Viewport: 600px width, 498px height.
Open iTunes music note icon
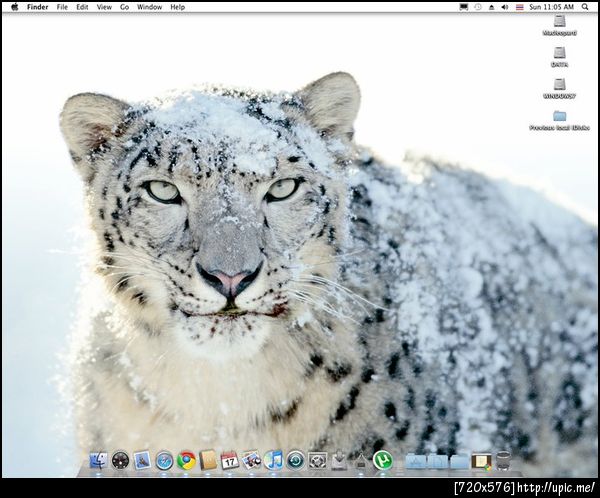click(274, 460)
